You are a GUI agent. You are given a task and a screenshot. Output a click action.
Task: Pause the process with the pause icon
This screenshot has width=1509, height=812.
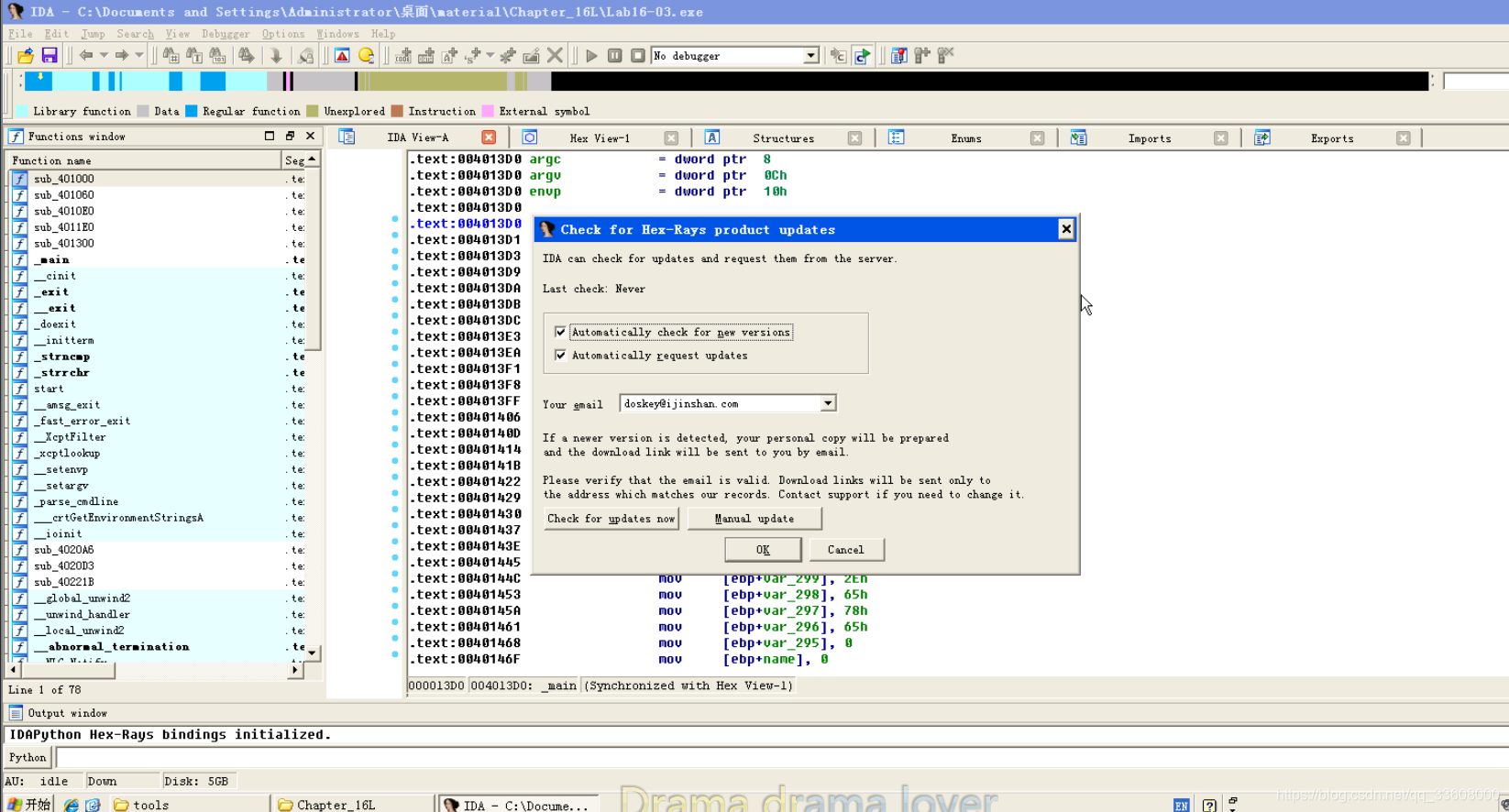pos(615,56)
